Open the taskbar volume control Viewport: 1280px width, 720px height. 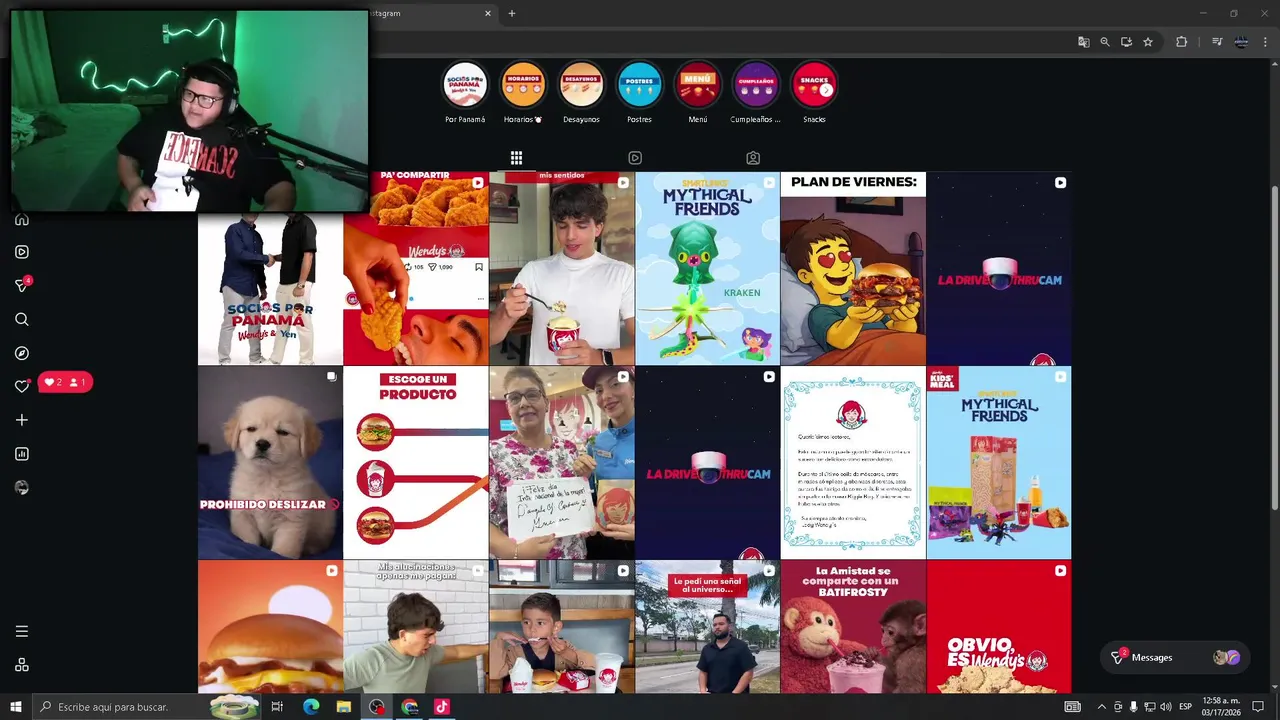click(1165, 707)
